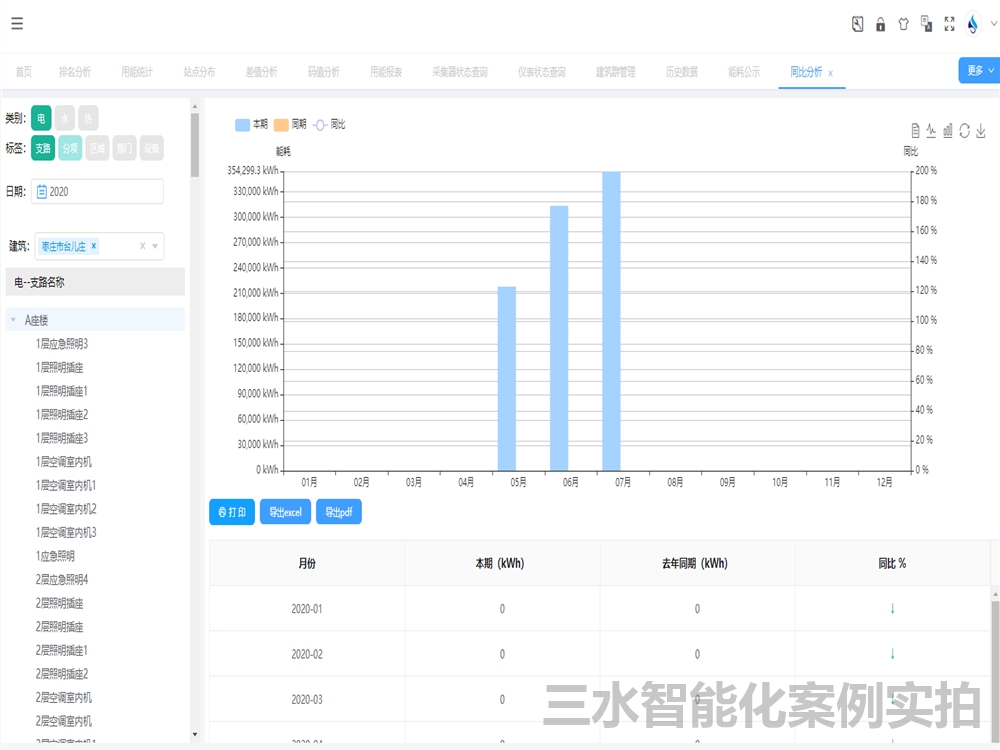Switch chart to bar view icon
The width and height of the screenshot is (1000, 750).
[948, 128]
